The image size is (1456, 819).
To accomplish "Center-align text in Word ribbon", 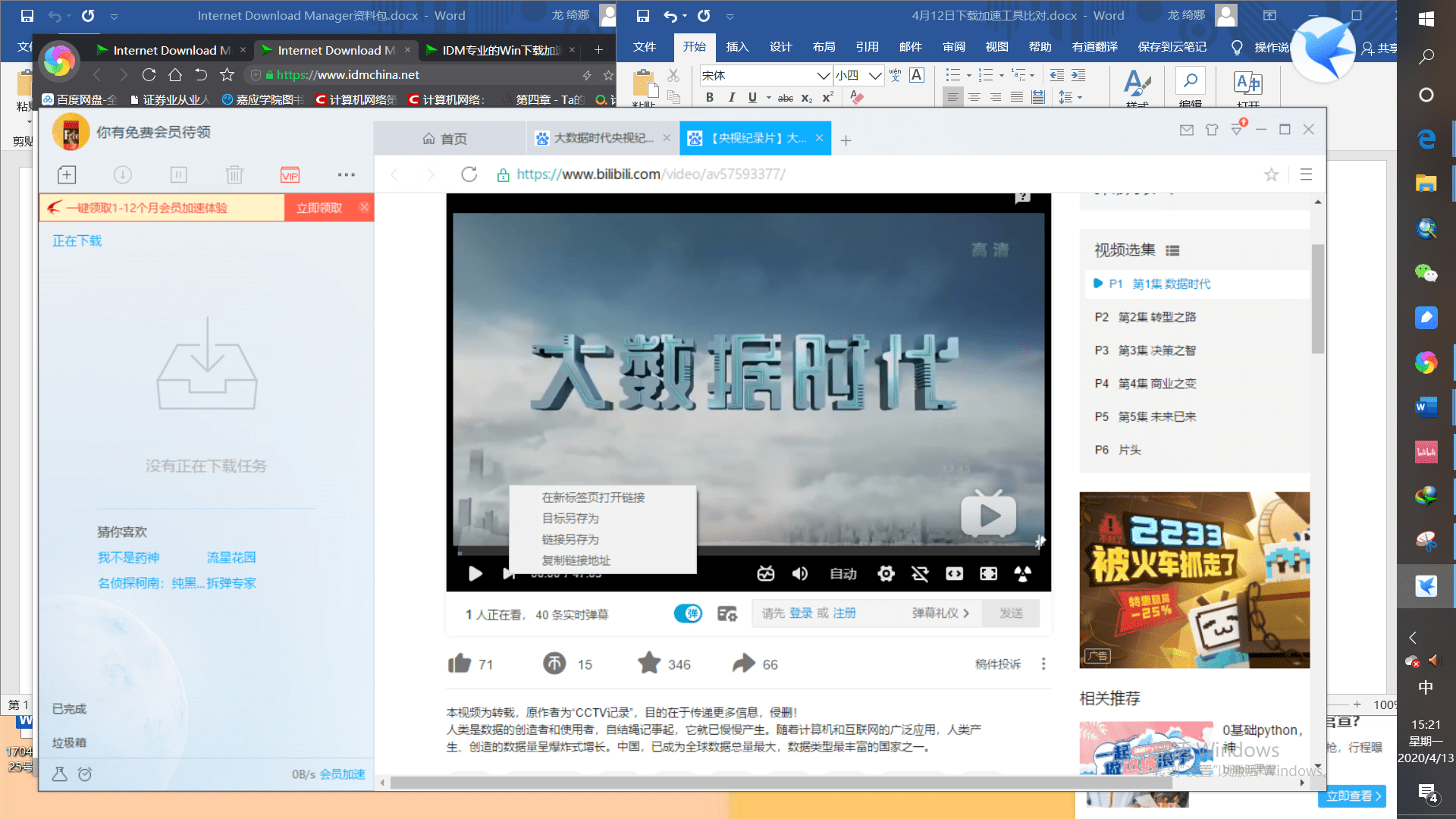I will point(974,97).
